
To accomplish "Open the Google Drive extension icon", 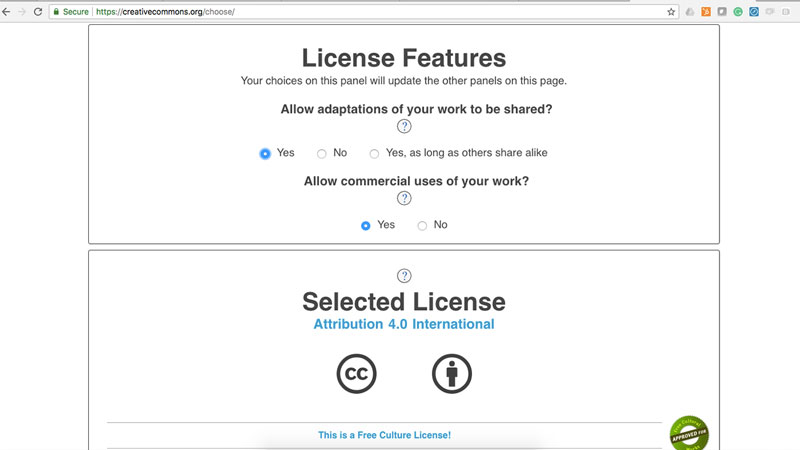I will click(x=690, y=12).
